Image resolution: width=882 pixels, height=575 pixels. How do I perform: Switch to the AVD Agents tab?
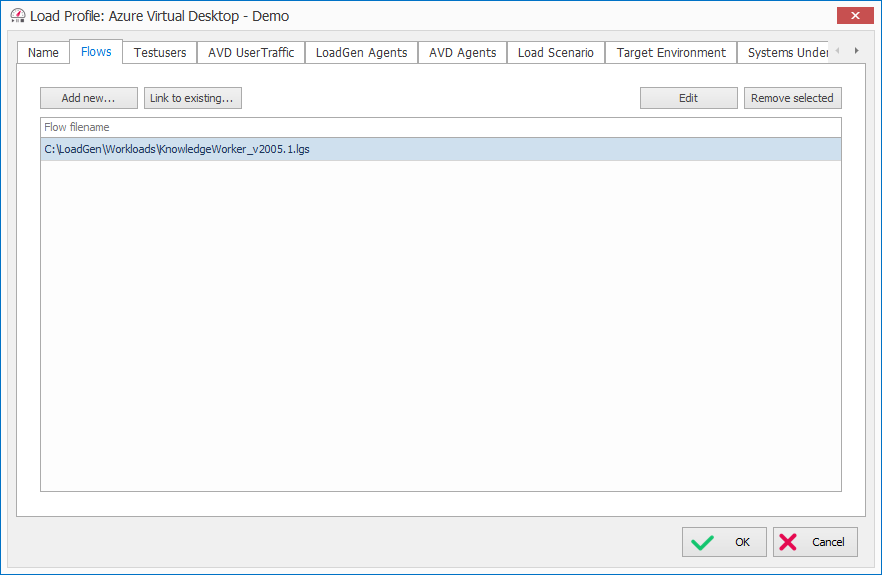tap(462, 53)
